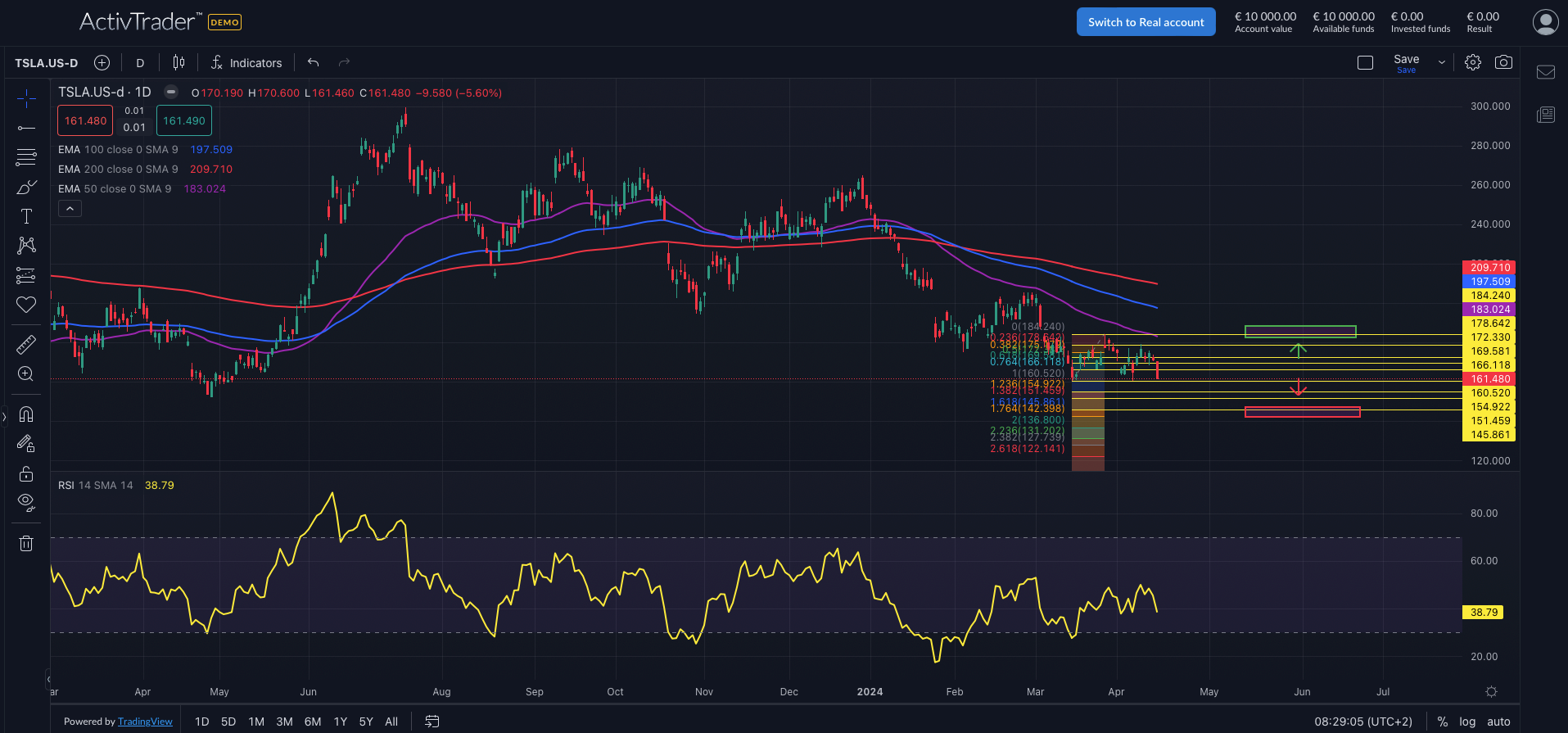Screen dimensions: 1568x733
Task: Select the trend line drawing tool
Action: (26, 129)
